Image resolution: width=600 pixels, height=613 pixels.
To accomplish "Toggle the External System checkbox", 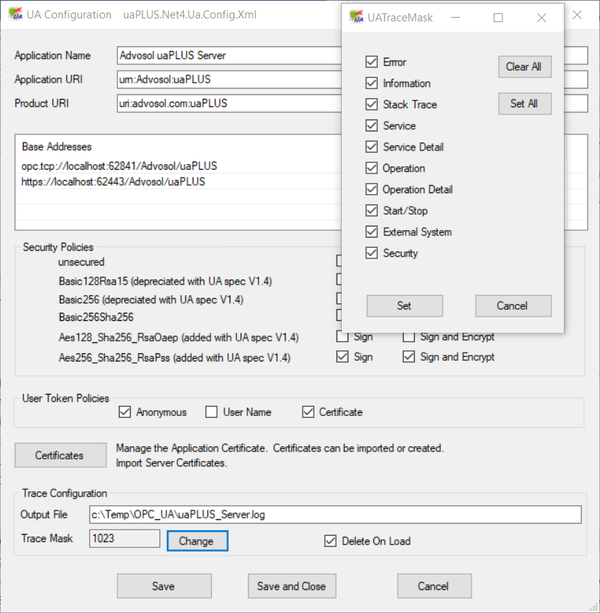I will coord(371,232).
